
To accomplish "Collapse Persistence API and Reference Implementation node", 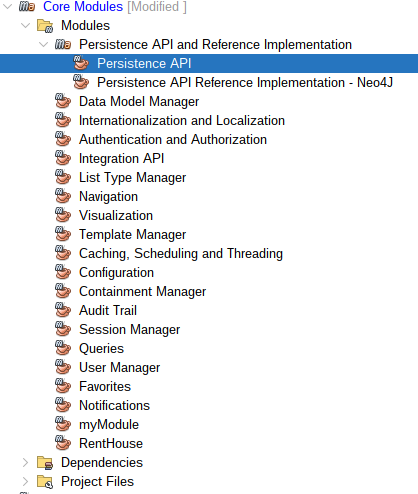I will coord(43,44).
